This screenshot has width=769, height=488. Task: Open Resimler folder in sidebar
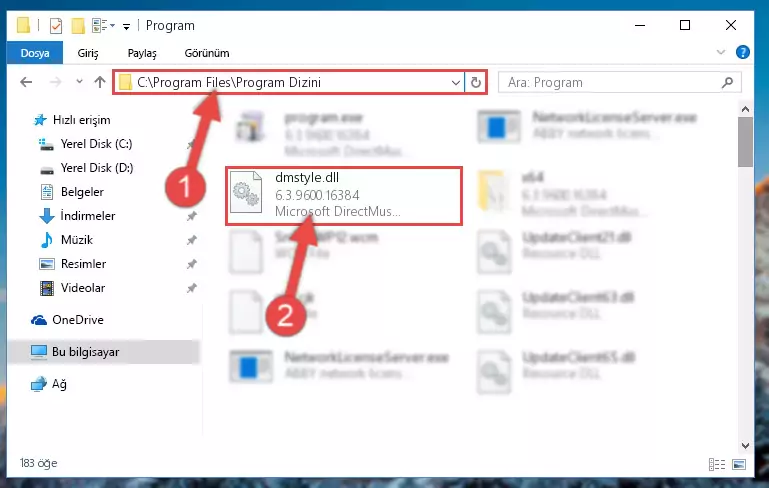coord(83,264)
